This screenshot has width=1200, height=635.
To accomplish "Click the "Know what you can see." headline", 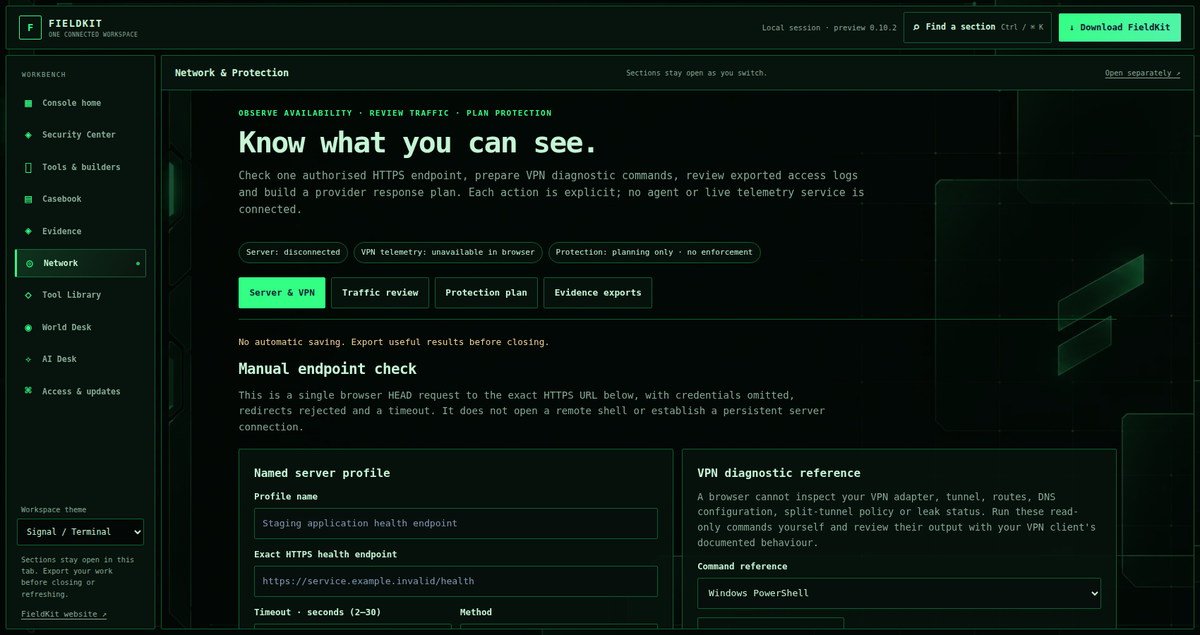I will pos(418,142).
